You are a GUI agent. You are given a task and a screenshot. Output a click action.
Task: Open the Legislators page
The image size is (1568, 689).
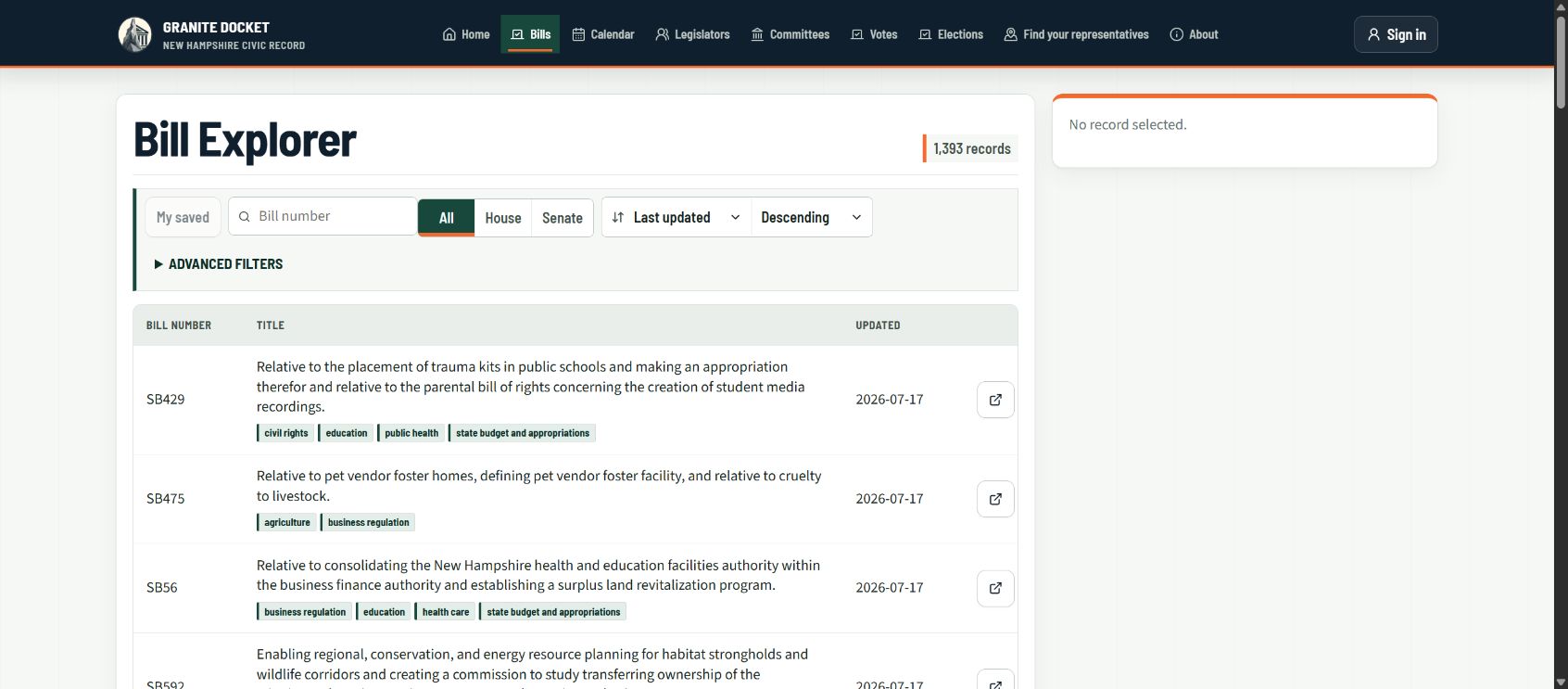pos(692,34)
